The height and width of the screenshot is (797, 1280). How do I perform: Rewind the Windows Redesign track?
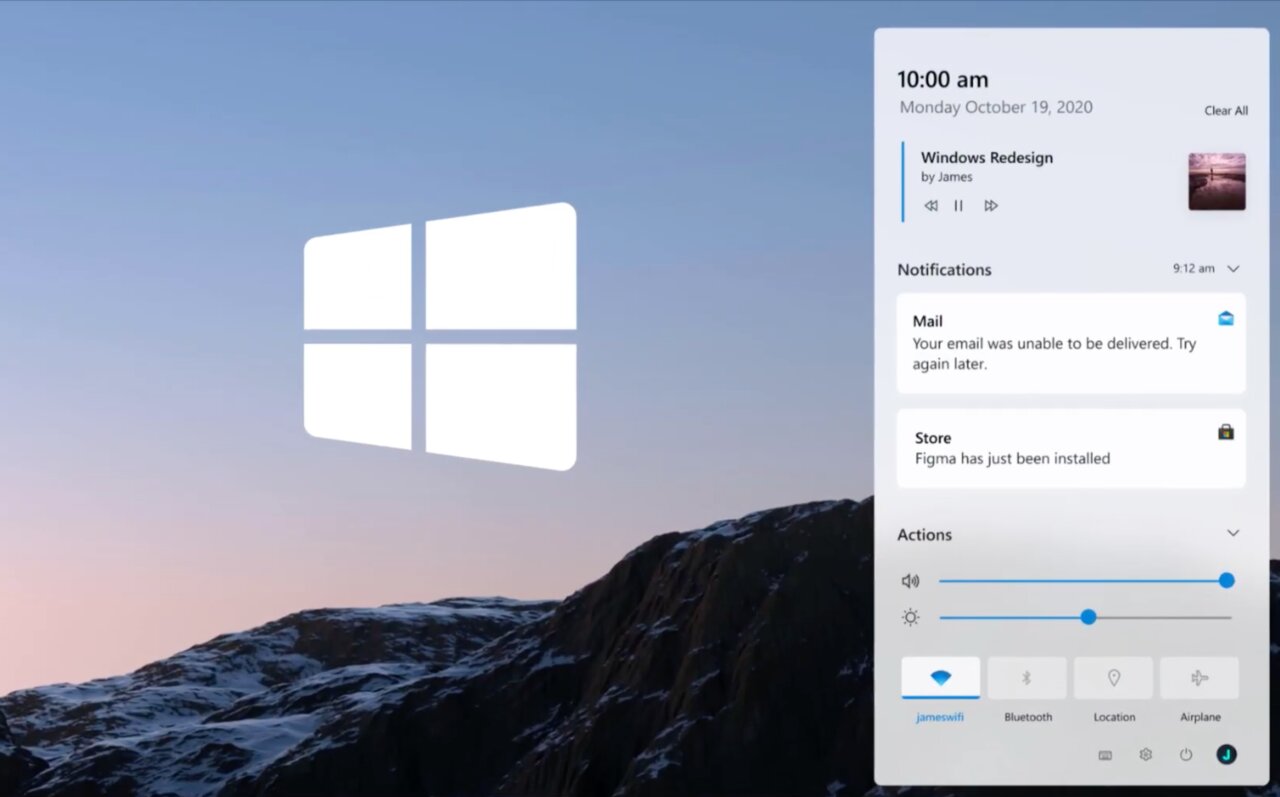point(931,206)
